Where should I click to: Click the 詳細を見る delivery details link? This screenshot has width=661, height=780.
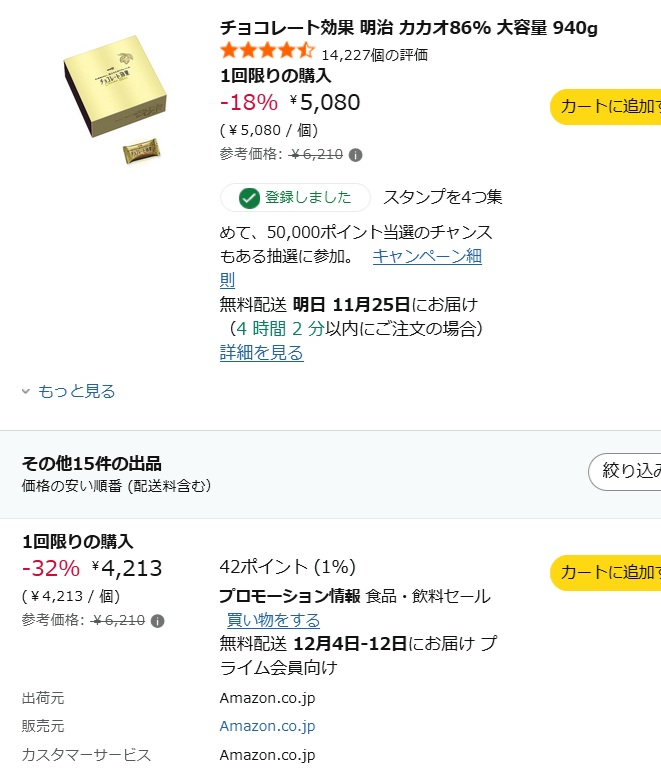(261, 353)
